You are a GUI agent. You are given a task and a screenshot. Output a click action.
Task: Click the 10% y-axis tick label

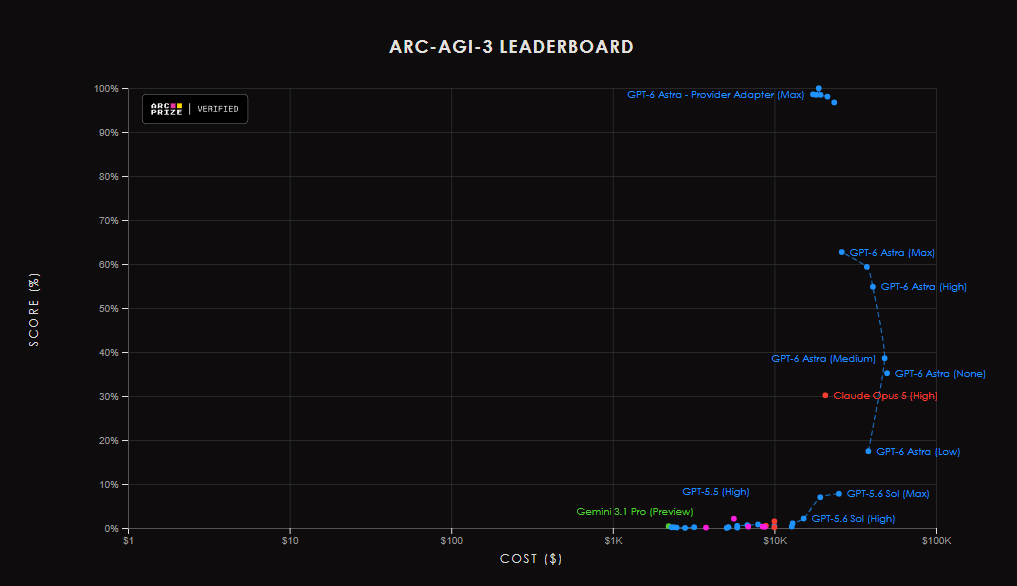coord(108,485)
